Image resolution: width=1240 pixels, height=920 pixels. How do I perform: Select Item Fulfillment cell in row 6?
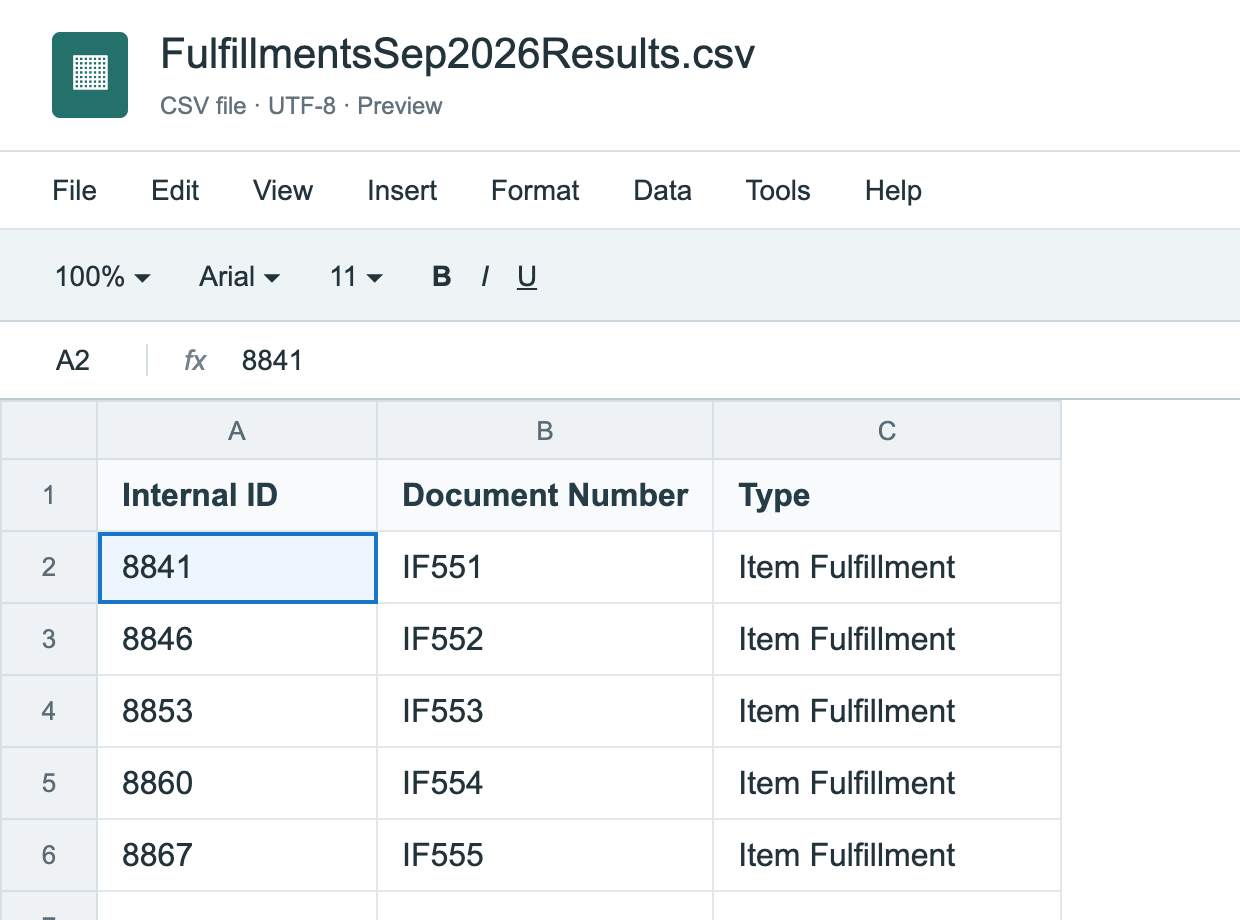[x=887, y=855]
